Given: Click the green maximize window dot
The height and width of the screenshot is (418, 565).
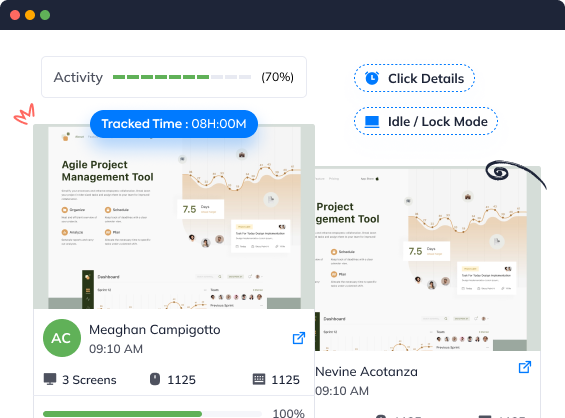Looking at the screenshot, I should (x=45, y=15).
